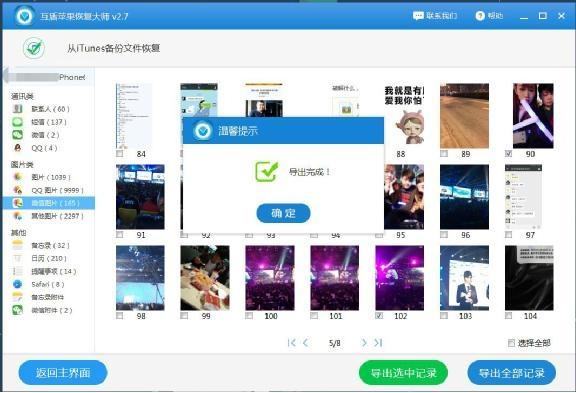576x393 pixels.
Task: Uncheck the checkbox for image 102
Action: pyautogui.click(x=379, y=316)
